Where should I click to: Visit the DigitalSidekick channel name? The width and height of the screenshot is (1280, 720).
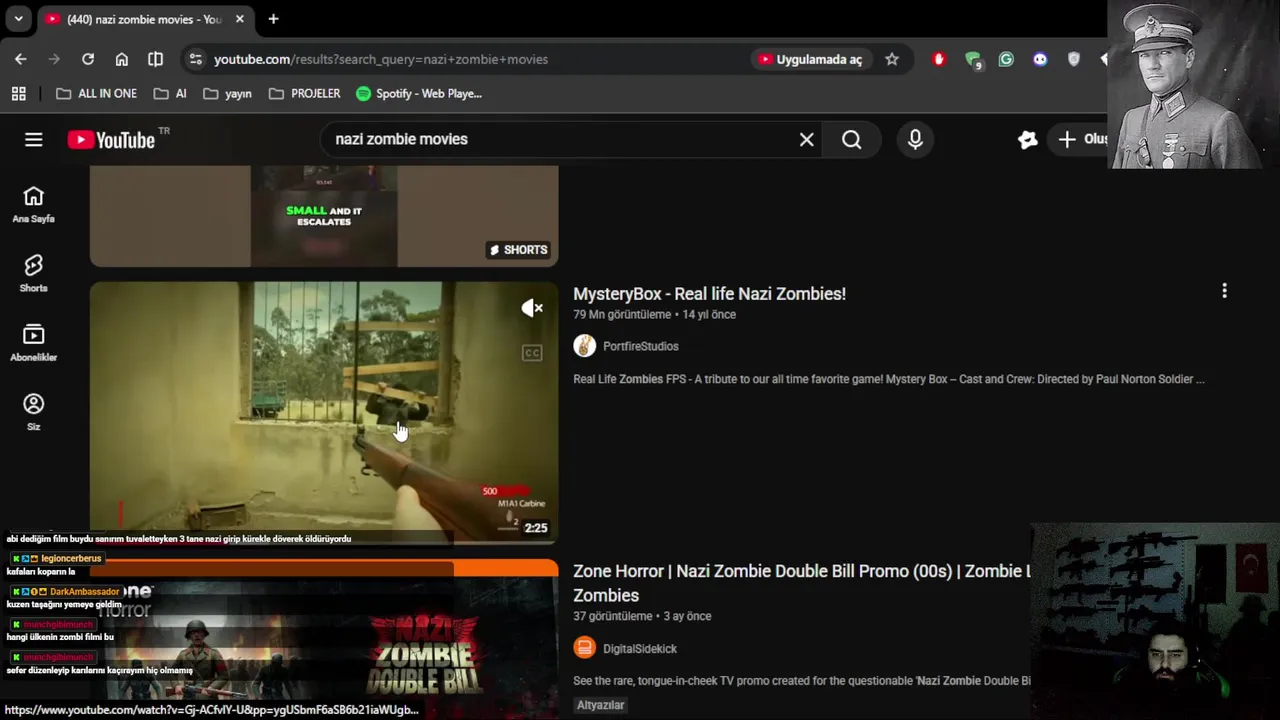(639, 648)
